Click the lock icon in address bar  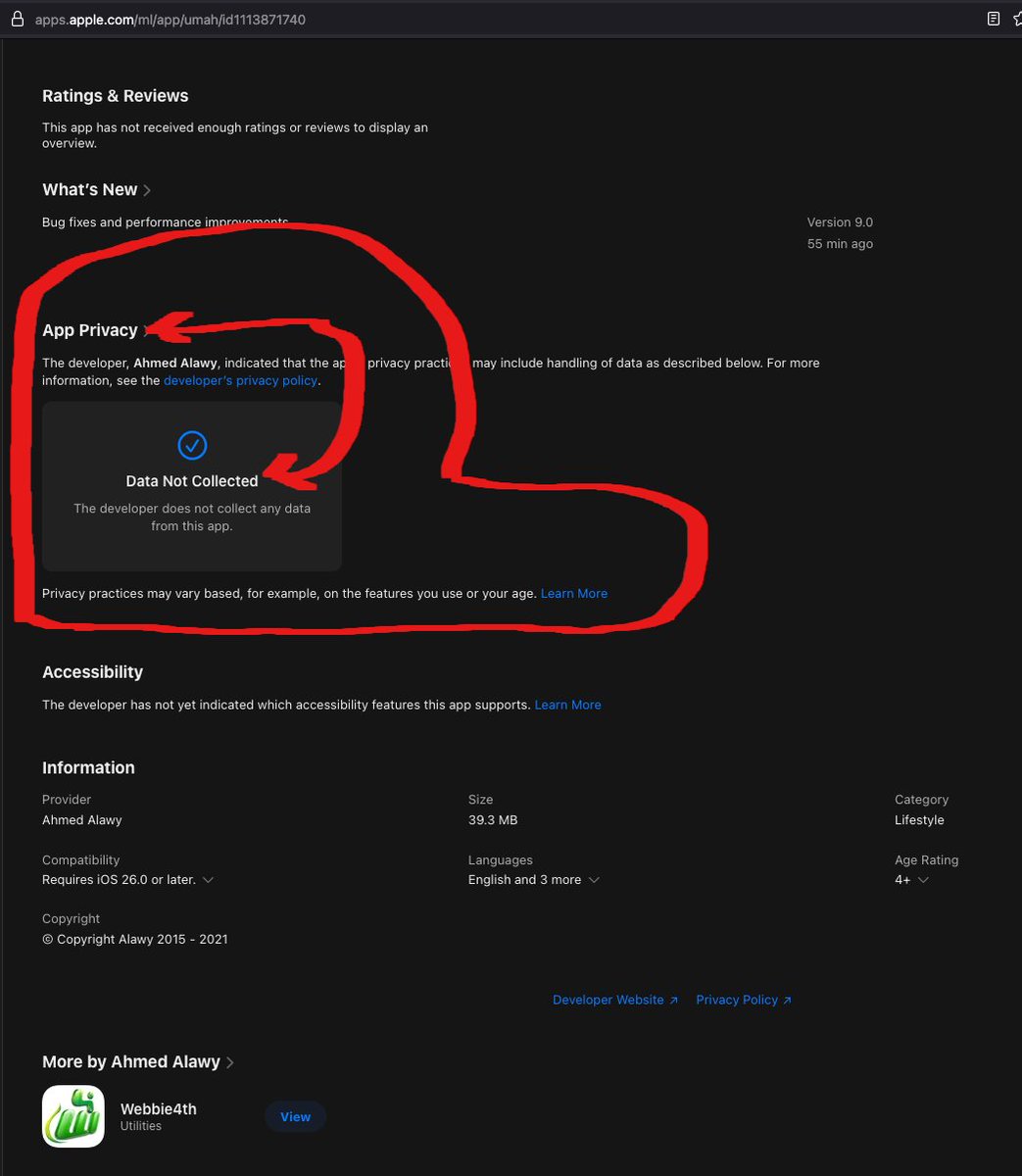click(17, 19)
